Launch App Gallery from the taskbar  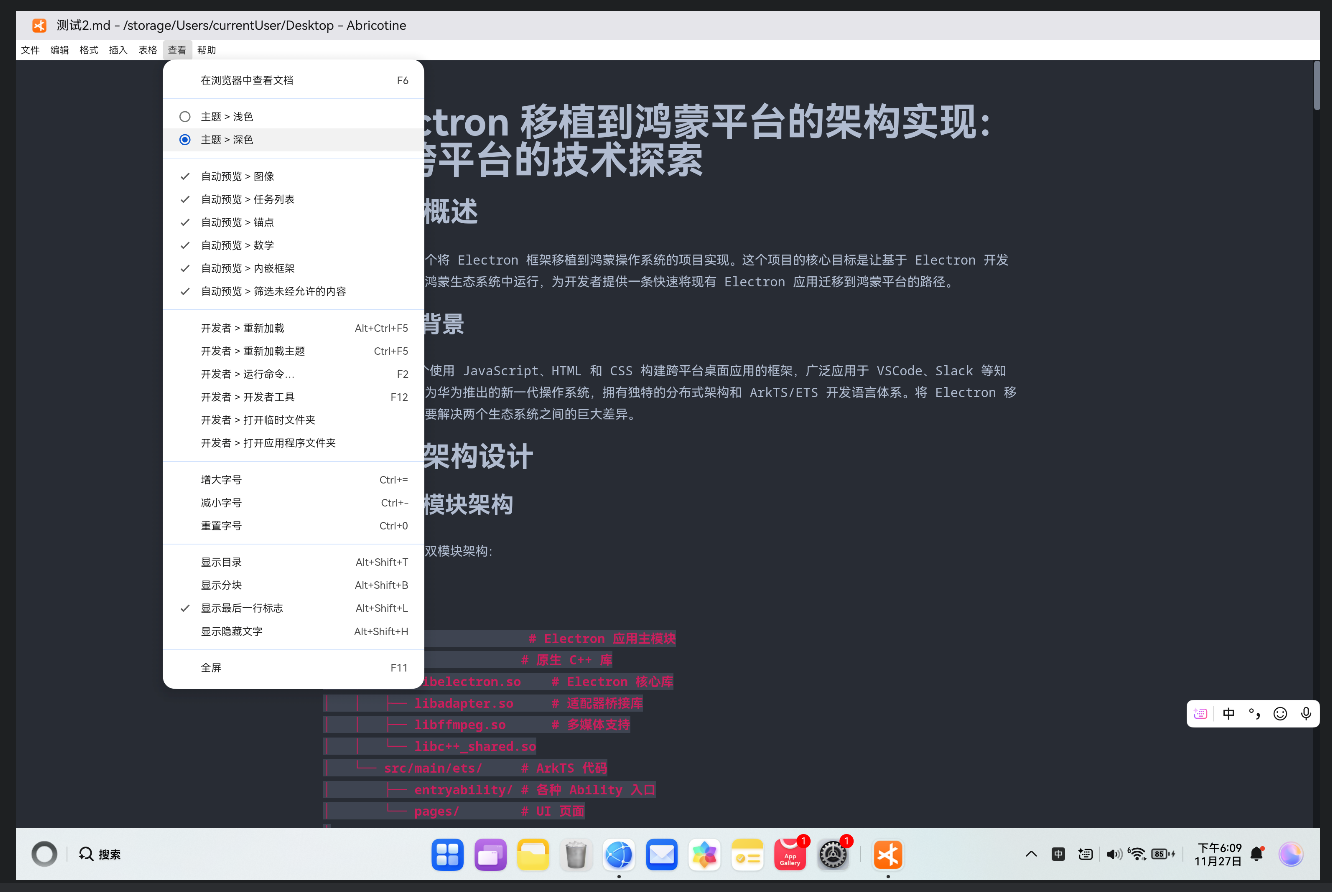[790, 855]
